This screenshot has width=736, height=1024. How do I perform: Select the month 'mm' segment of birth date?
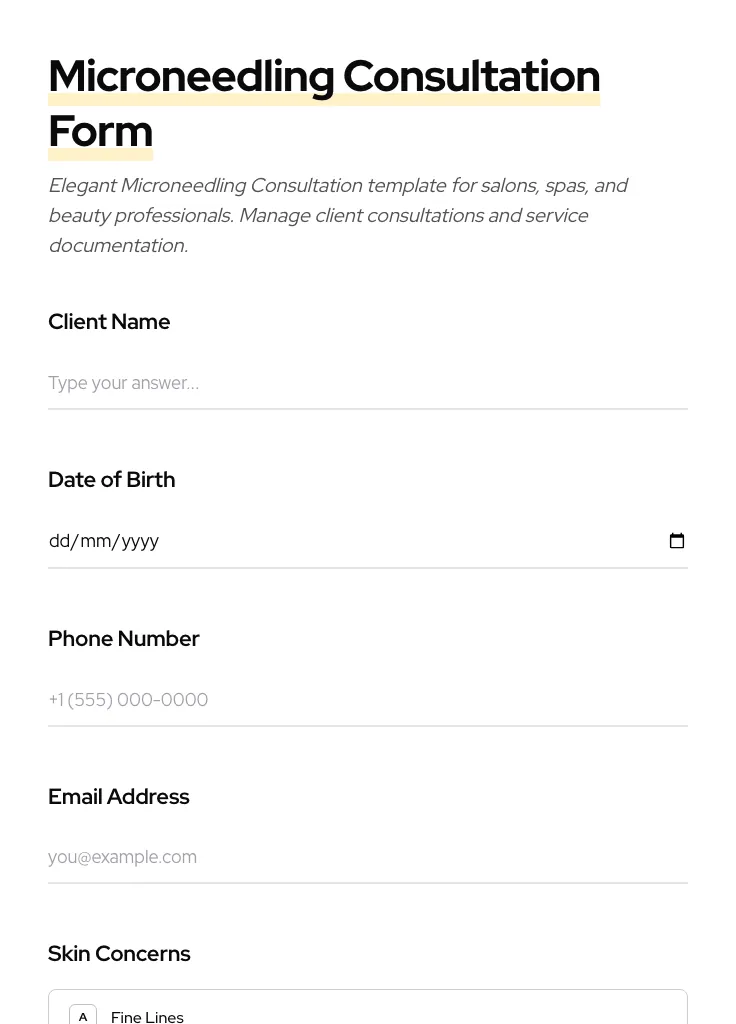95,541
